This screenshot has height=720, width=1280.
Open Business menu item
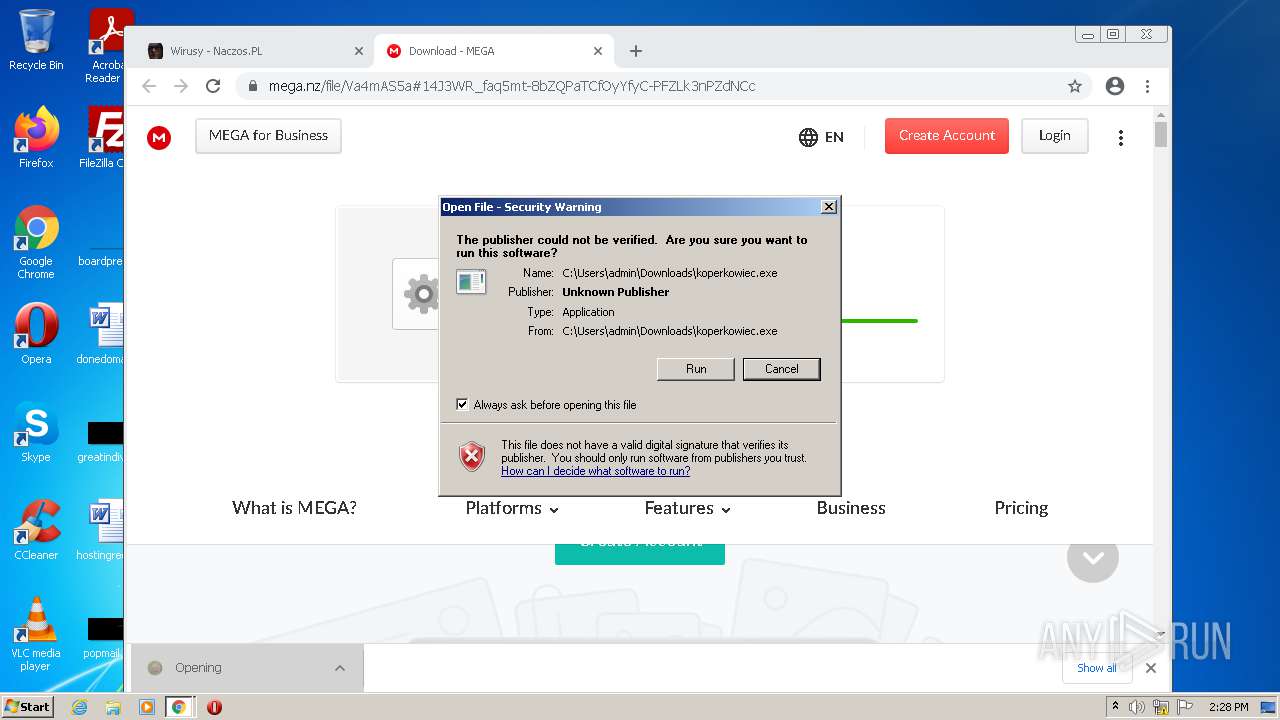[851, 508]
